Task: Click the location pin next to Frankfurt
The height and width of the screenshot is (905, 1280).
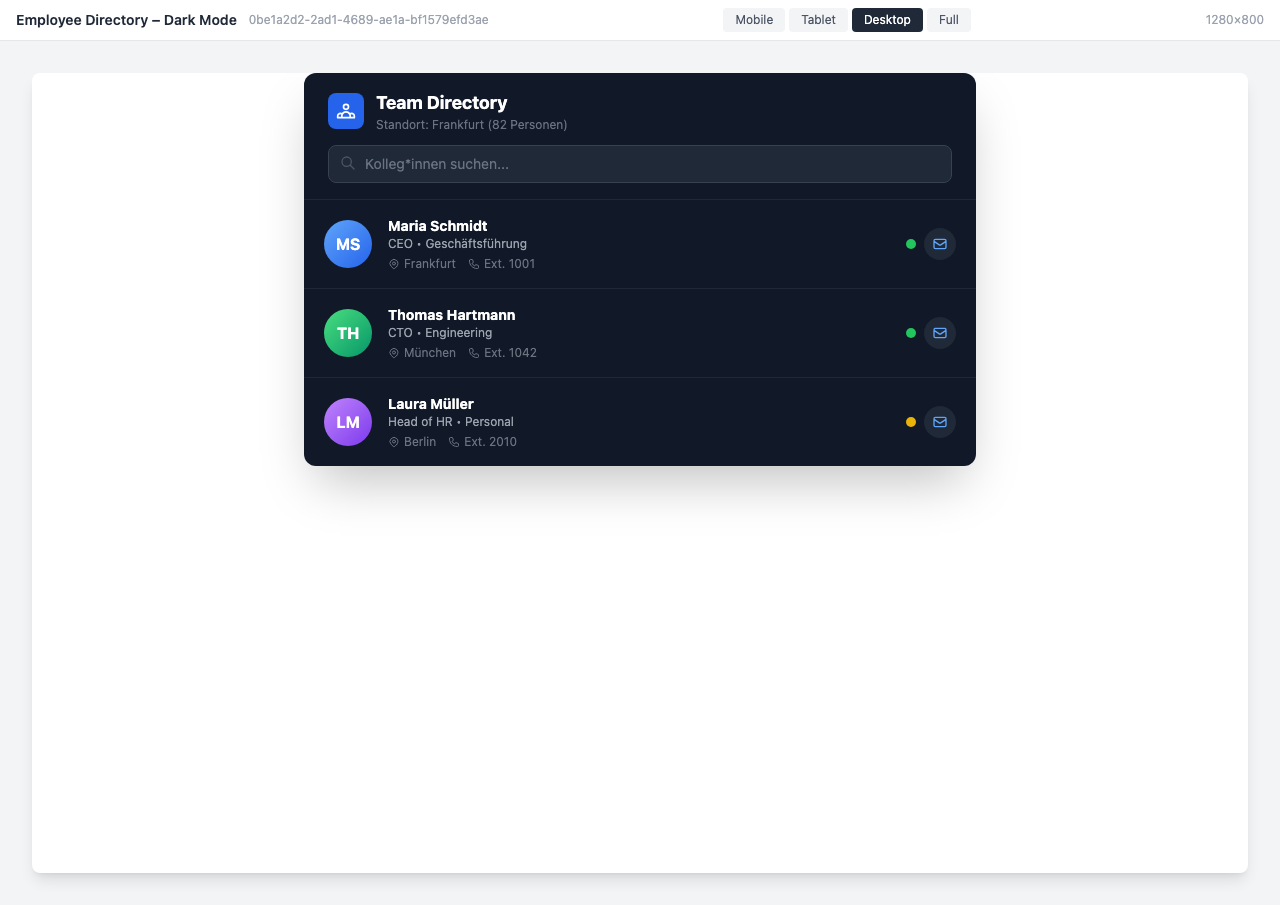Action: click(394, 264)
